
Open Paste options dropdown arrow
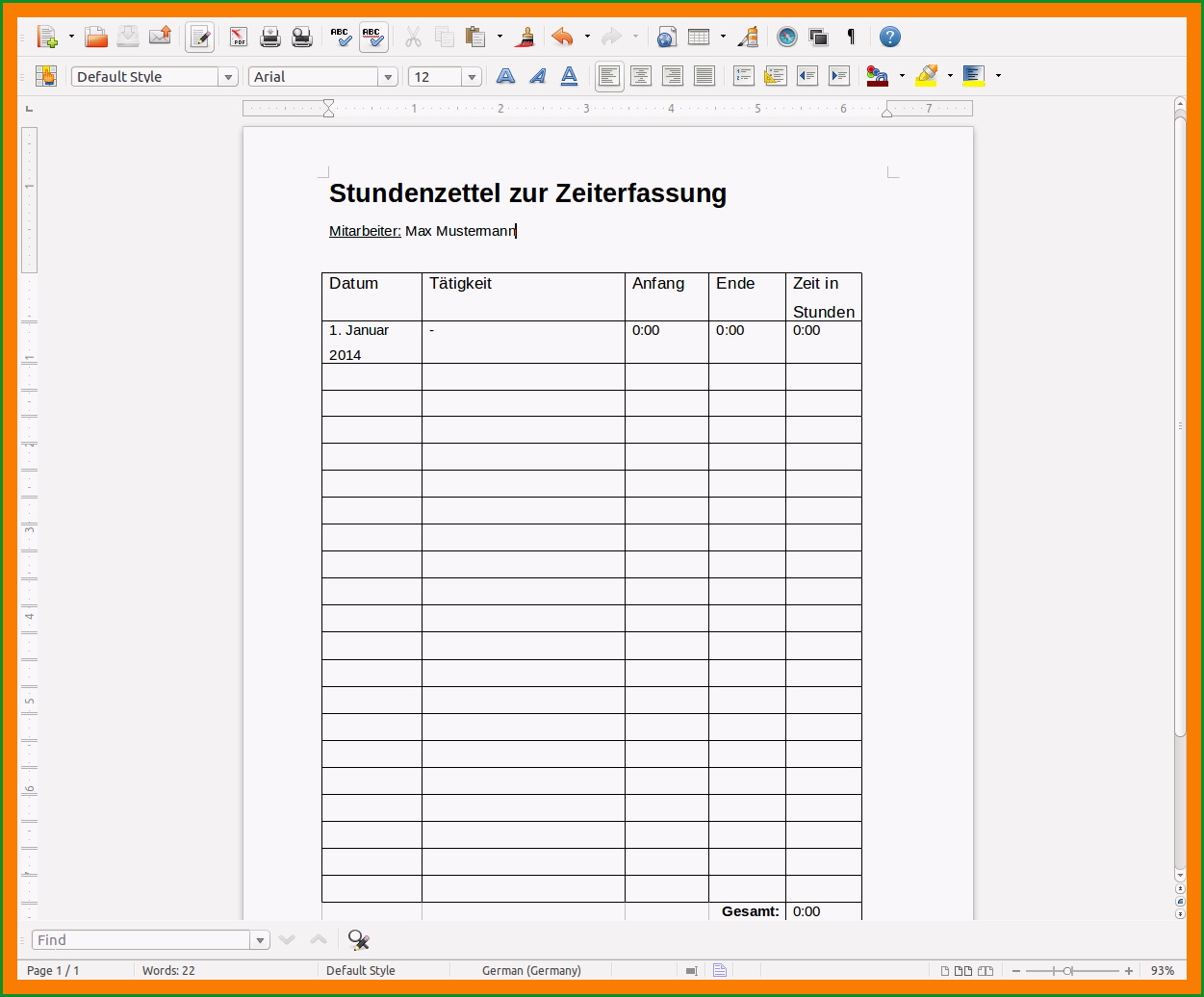[x=500, y=38]
